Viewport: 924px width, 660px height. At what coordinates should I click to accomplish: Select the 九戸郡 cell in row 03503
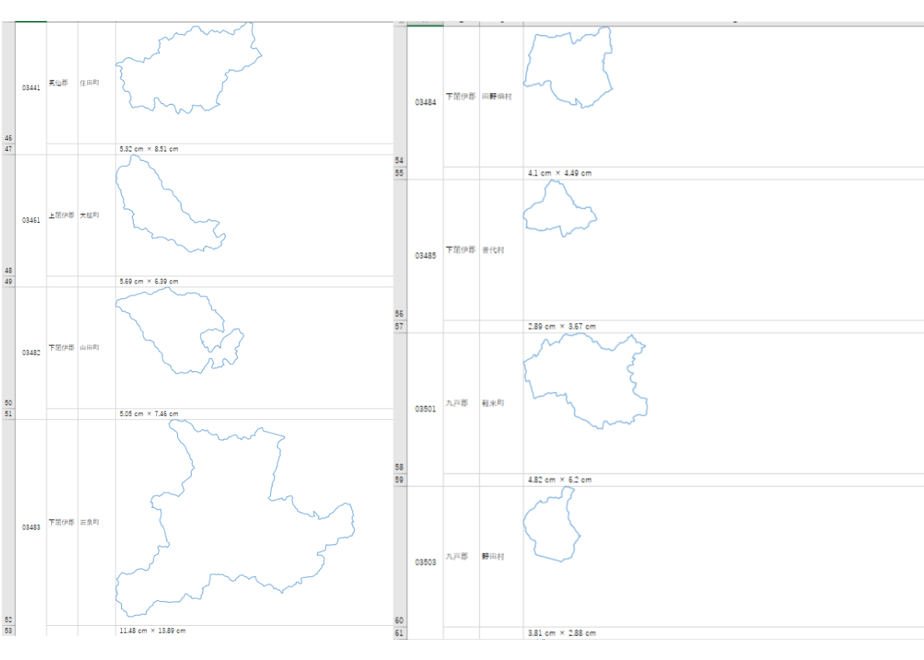point(461,556)
